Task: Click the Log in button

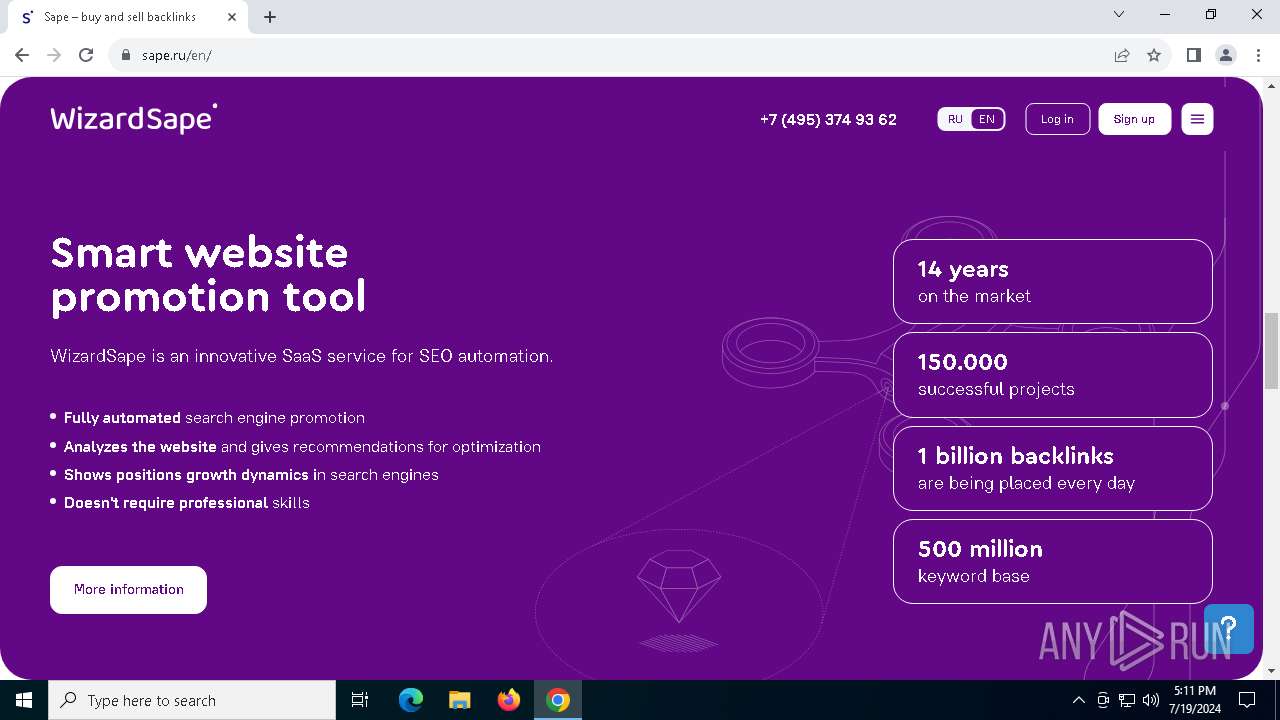Action: point(1057,119)
